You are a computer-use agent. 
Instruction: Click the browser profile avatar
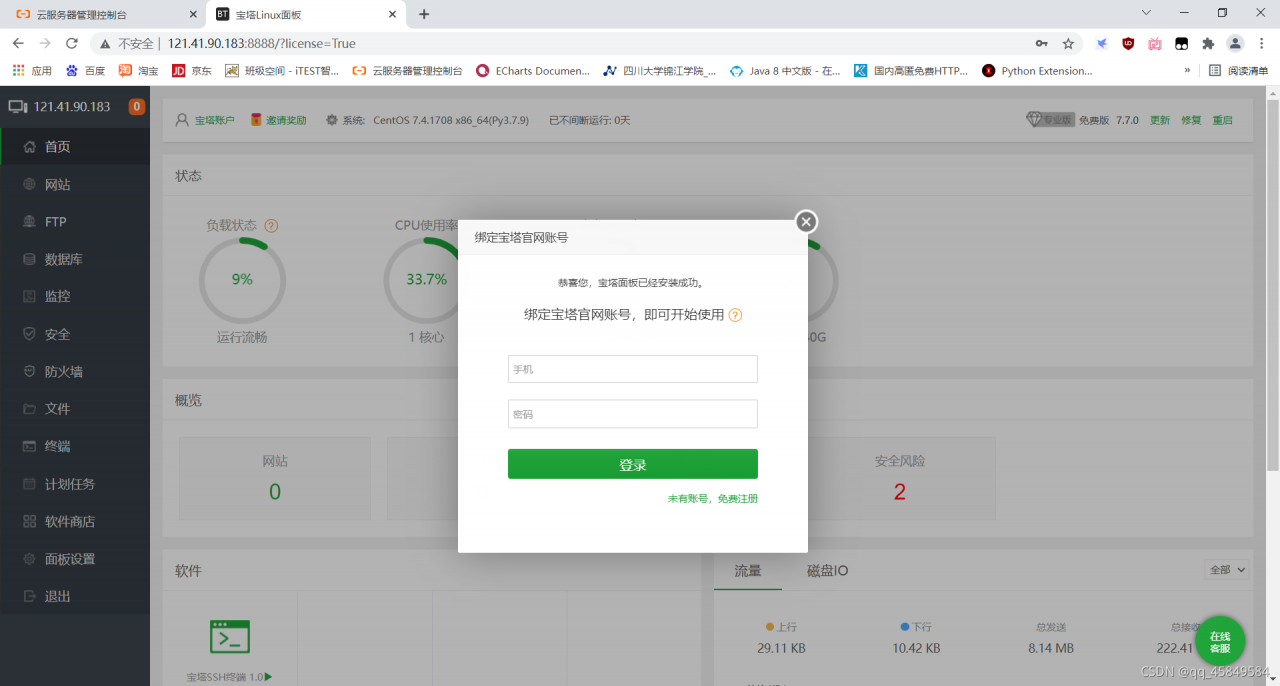[1235, 43]
